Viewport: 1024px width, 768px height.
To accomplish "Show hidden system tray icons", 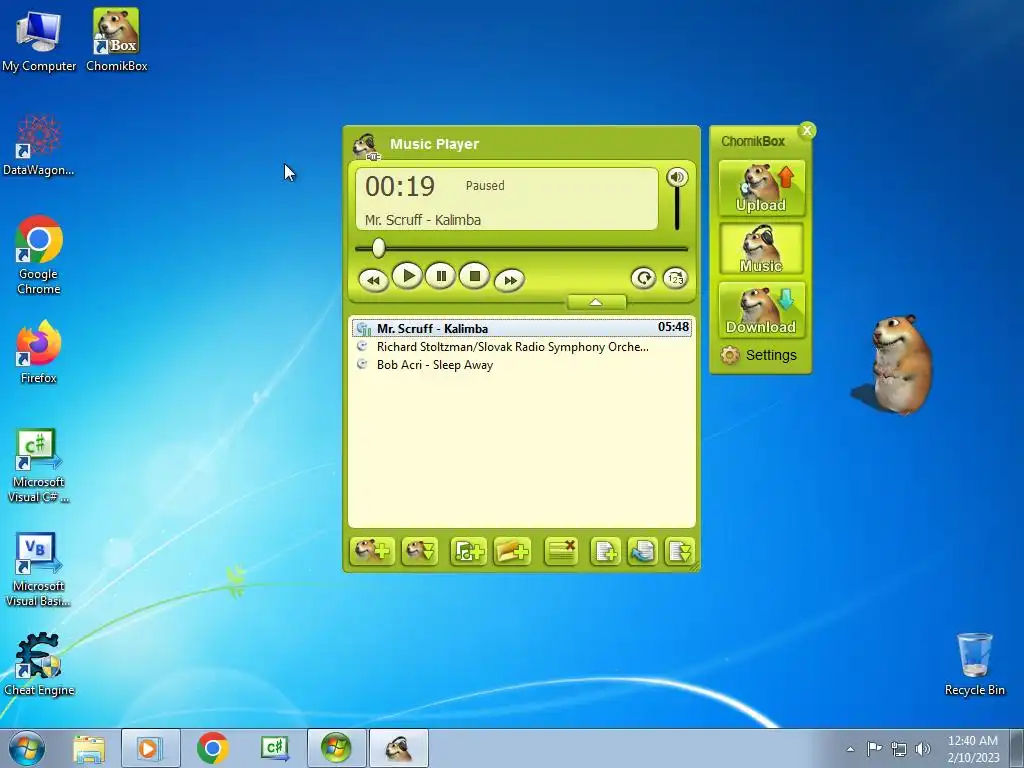I will (x=850, y=749).
